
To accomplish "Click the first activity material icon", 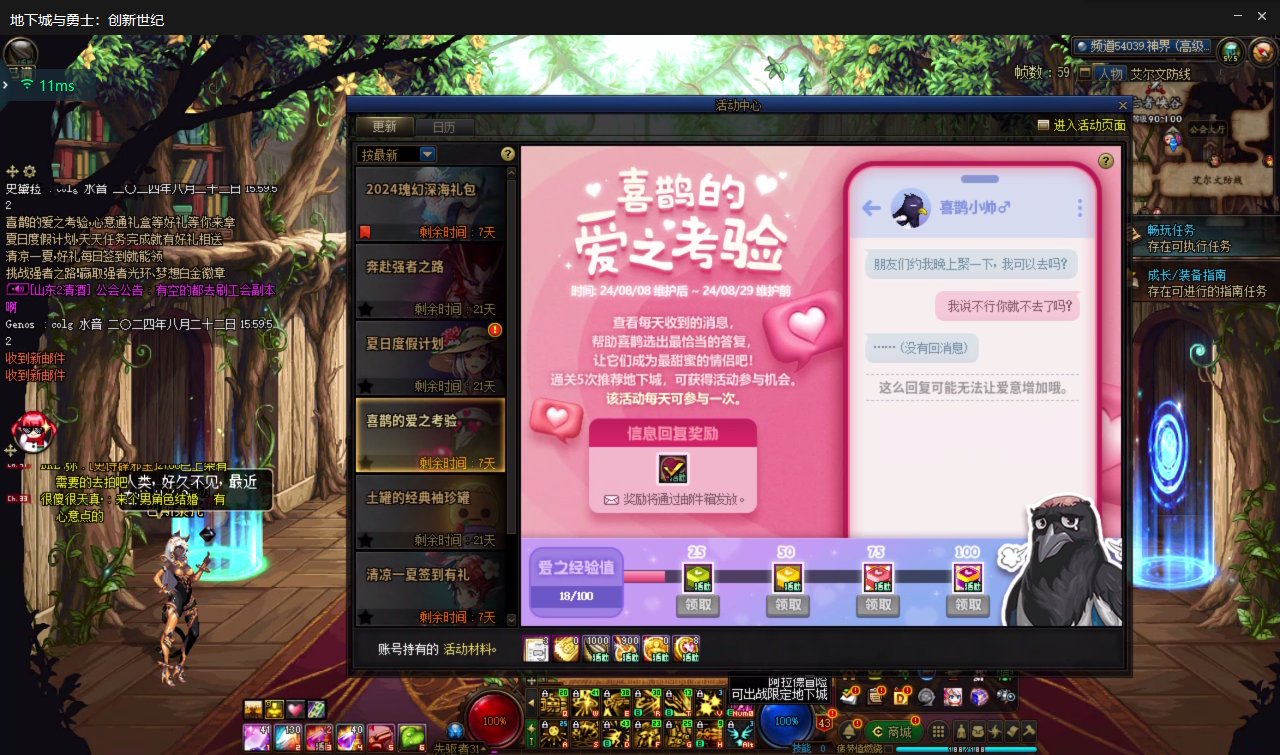I will (x=536, y=648).
